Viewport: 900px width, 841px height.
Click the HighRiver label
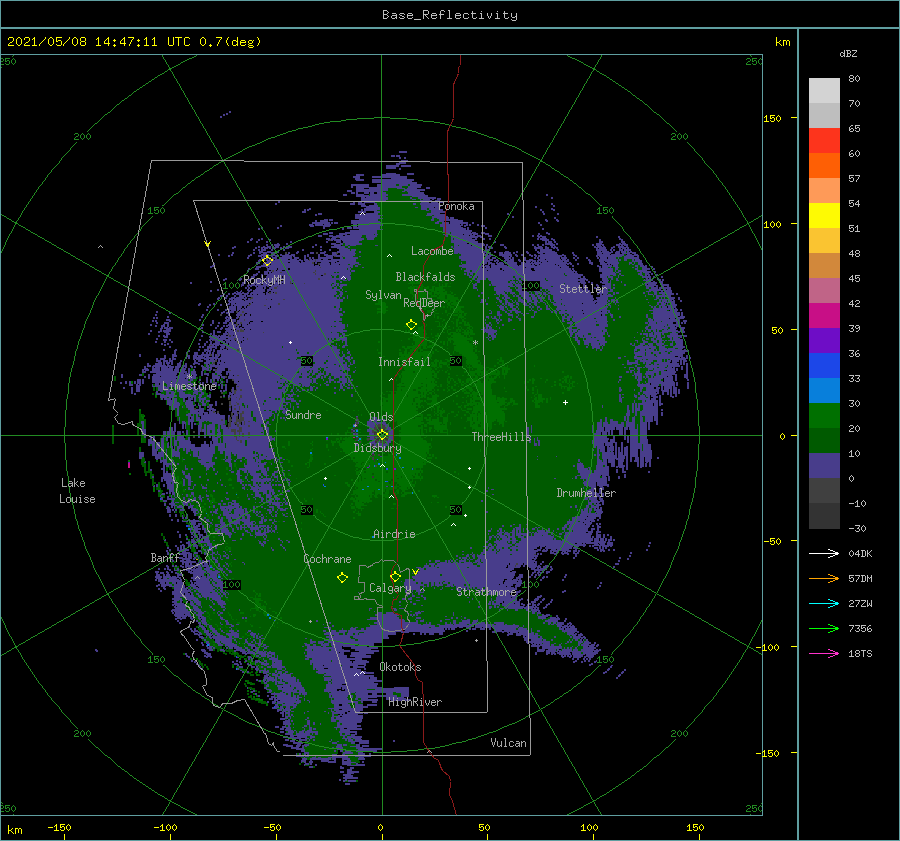point(415,702)
